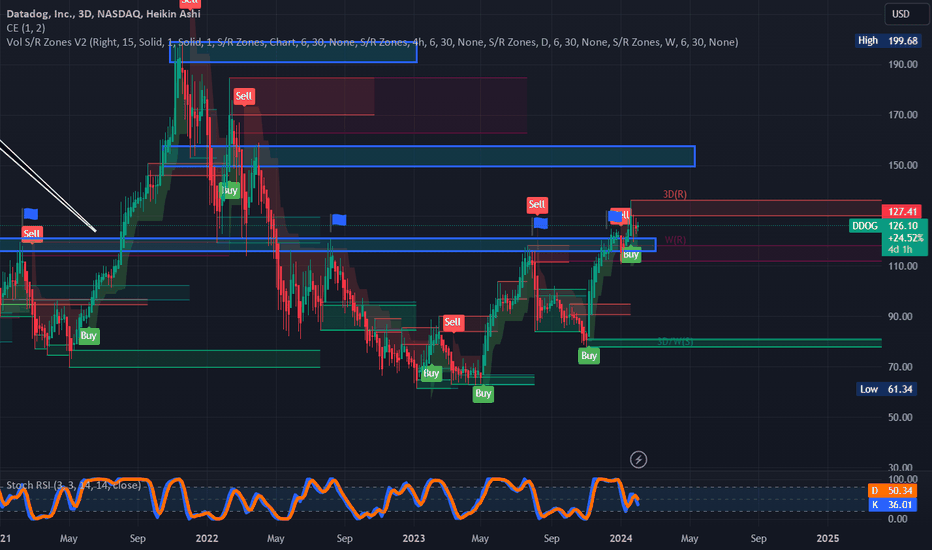Click the lightning bolt replay icon

638,460
